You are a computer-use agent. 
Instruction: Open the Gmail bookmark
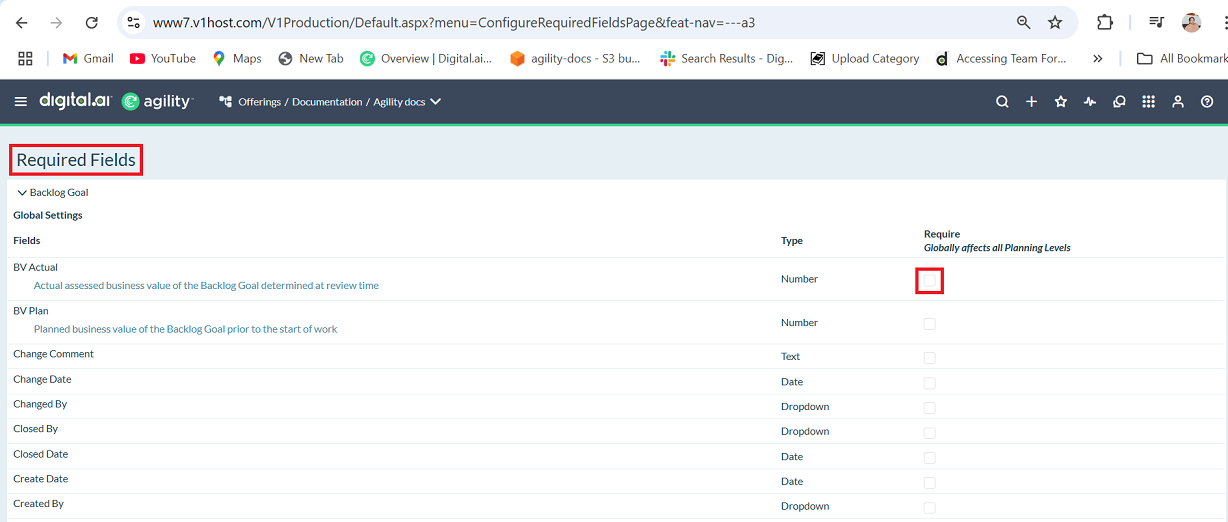88,58
